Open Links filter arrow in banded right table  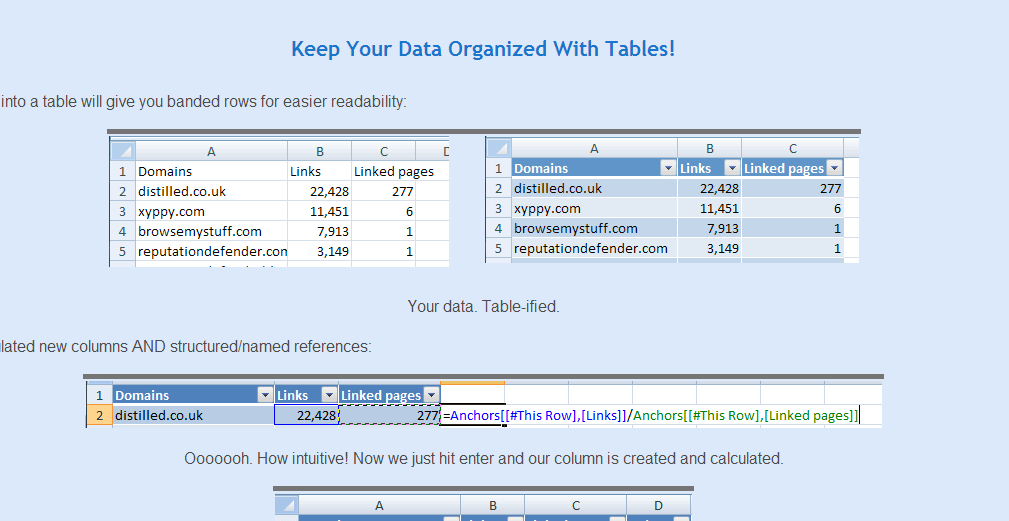(x=732, y=168)
